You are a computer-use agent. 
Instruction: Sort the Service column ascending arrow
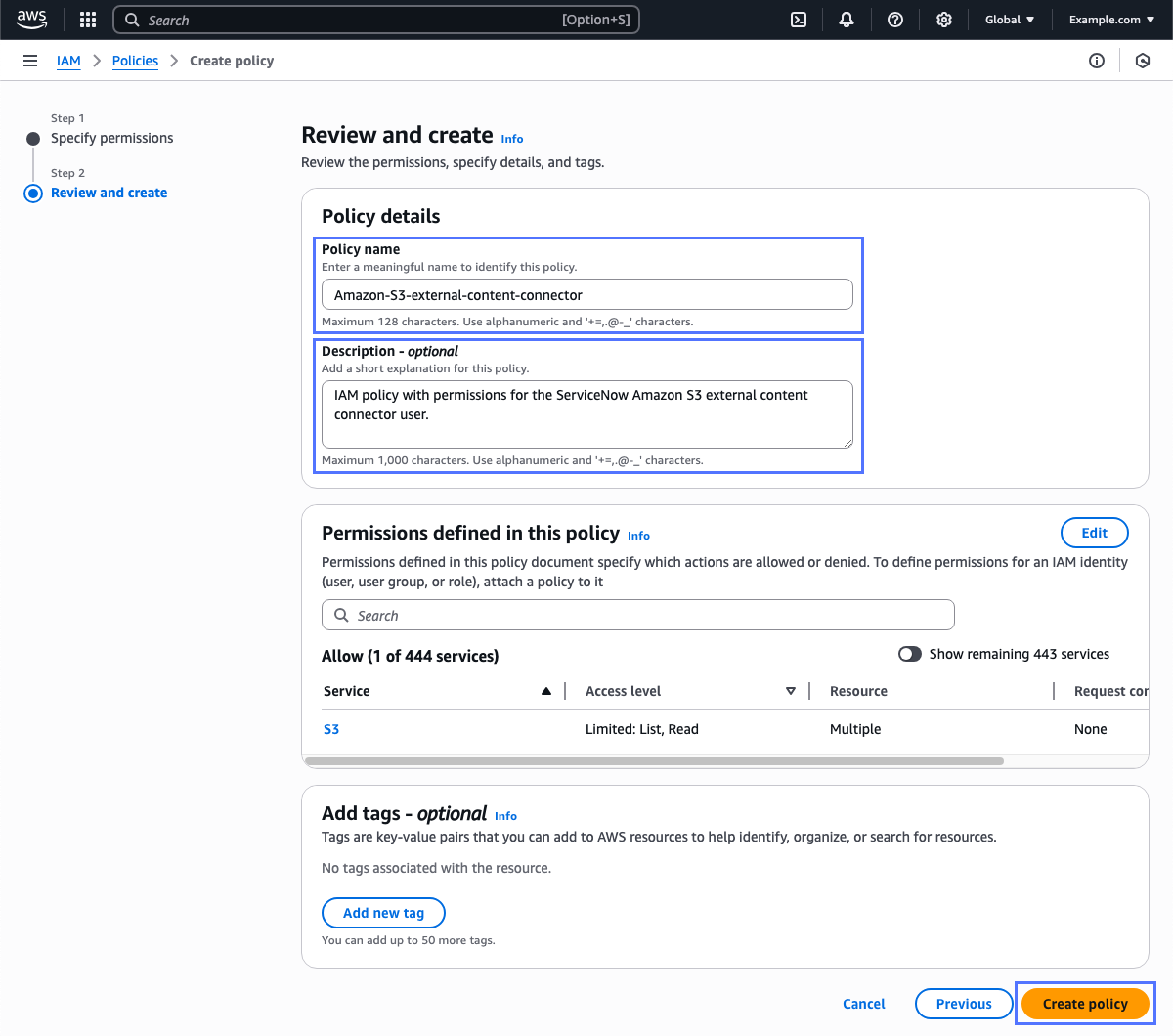tap(546, 691)
